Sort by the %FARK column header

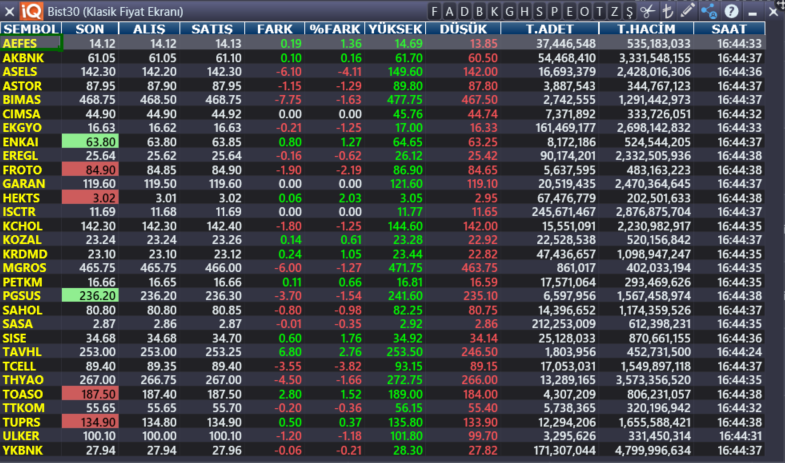click(x=334, y=29)
